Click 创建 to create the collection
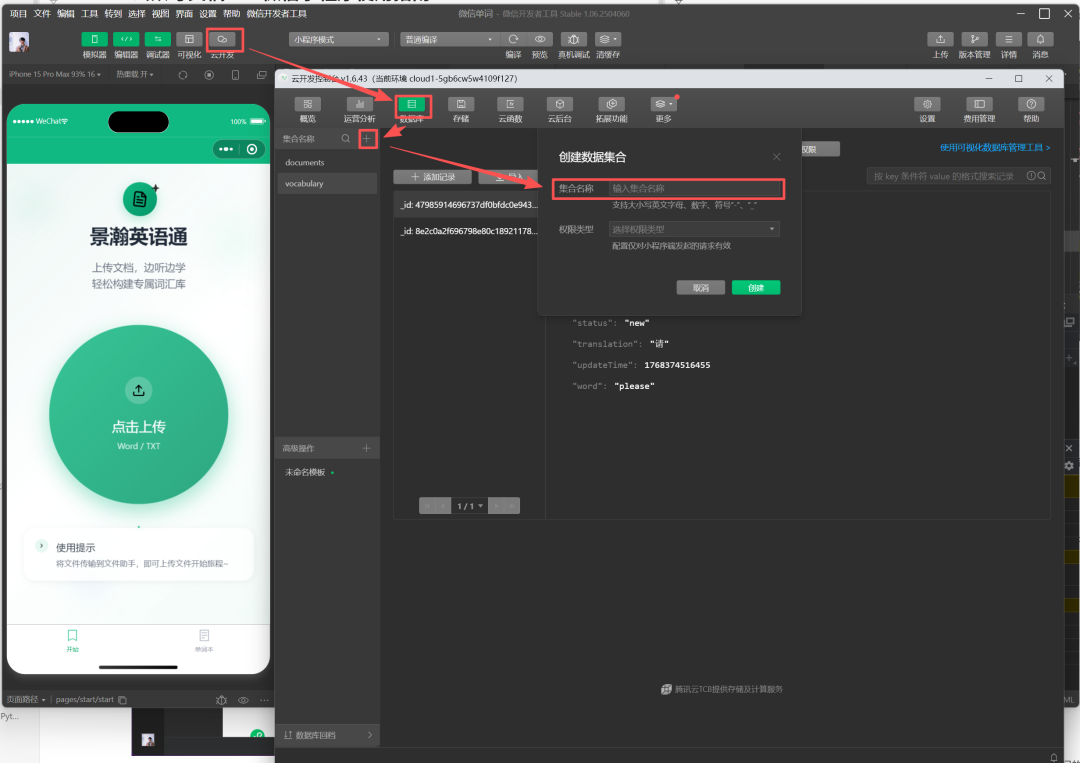The height and width of the screenshot is (763, 1080). coord(756,288)
